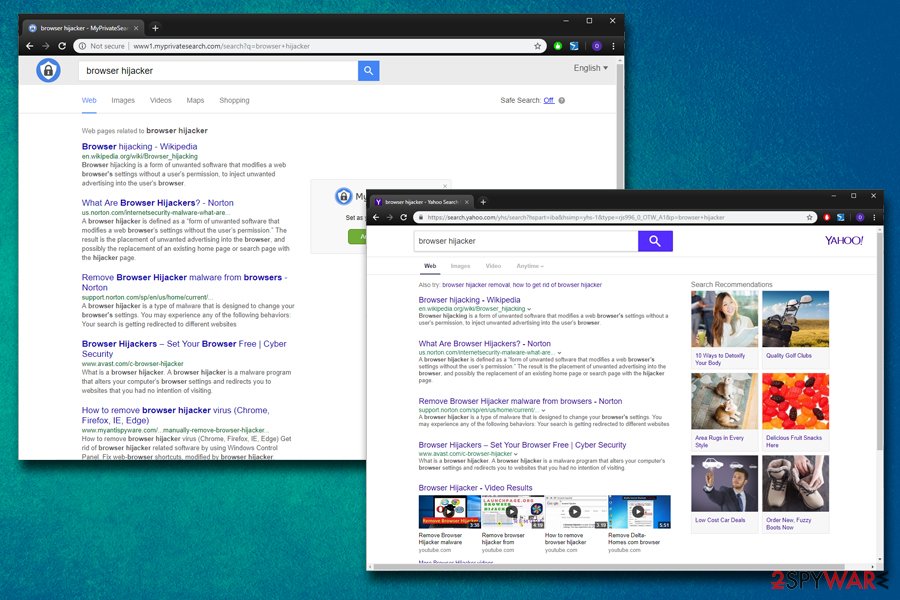
Task: Play Remove Browser Hijacker malware video
Action: 449,512
